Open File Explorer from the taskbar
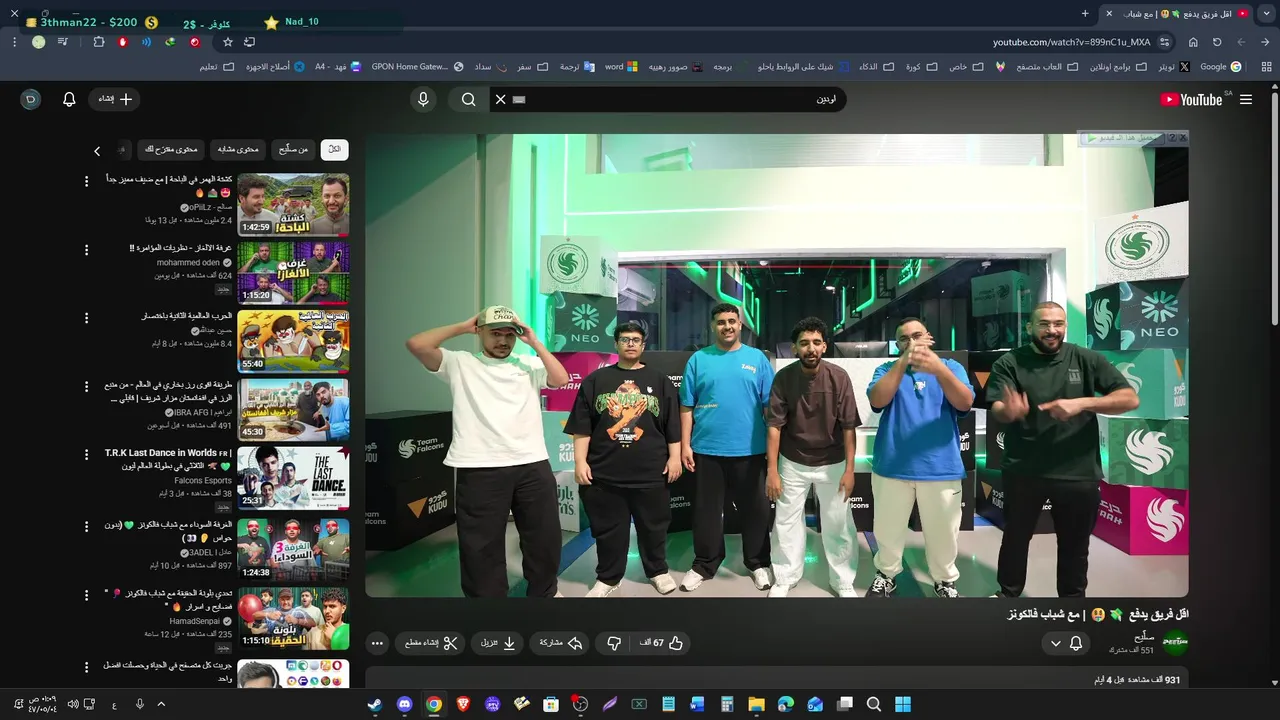1280x720 pixels. [x=756, y=704]
